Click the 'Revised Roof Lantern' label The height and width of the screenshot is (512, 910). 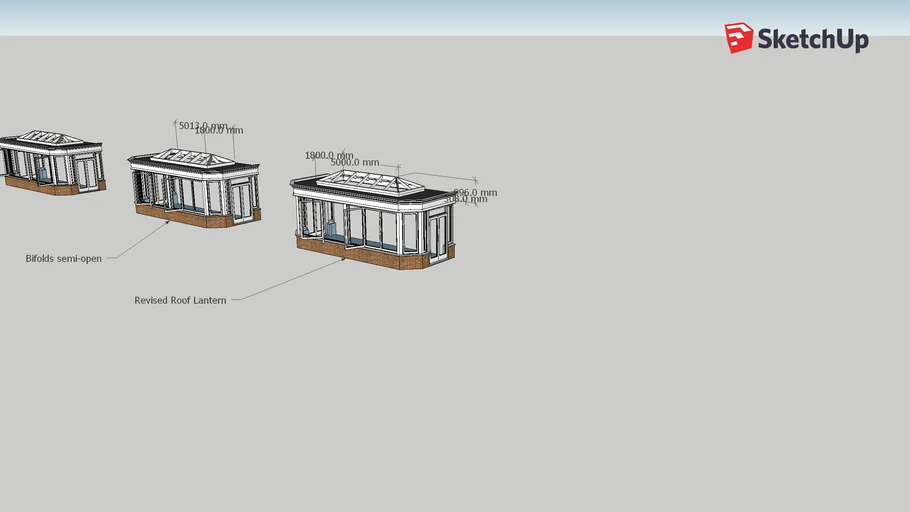pyautogui.click(x=180, y=300)
